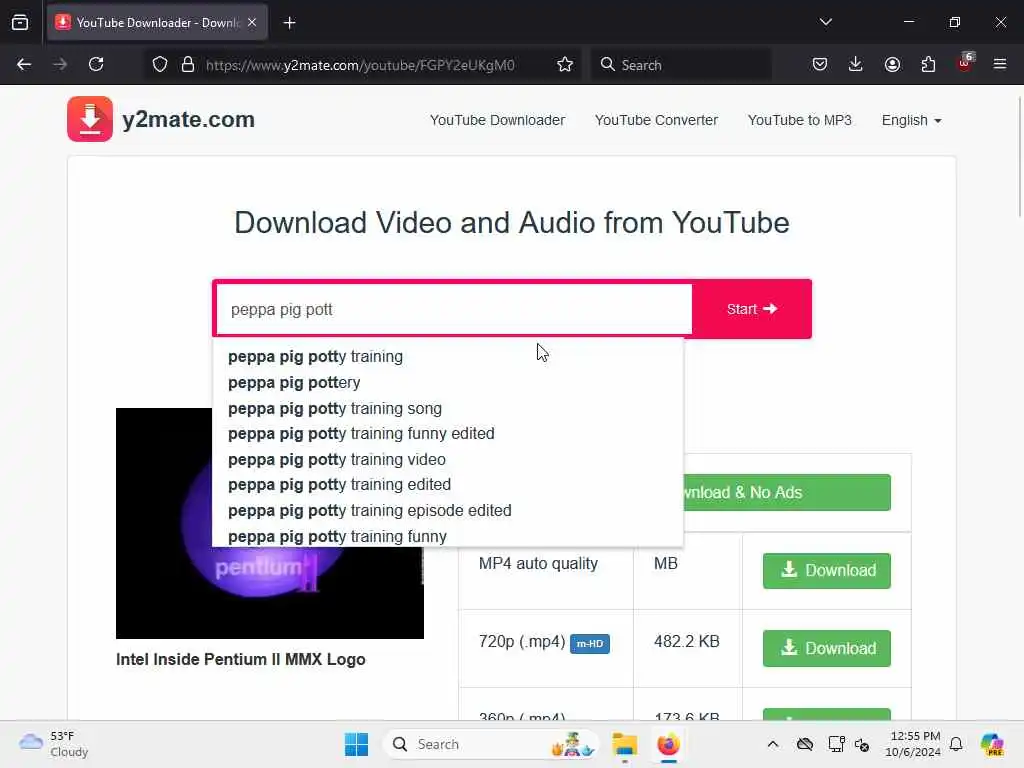Open the Firefox hamburger application menu
Image resolution: width=1024 pixels, height=768 pixels.
(x=1000, y=64)
